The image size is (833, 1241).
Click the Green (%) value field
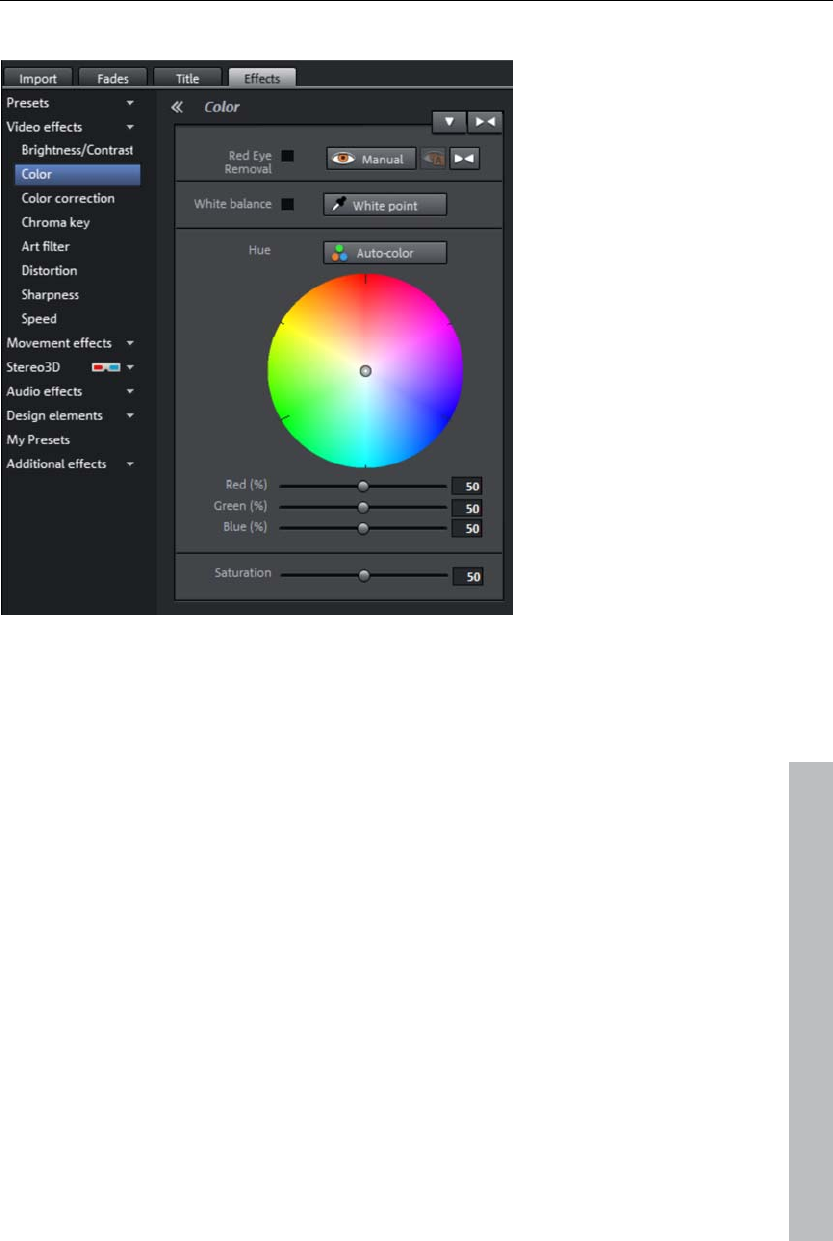467,507
